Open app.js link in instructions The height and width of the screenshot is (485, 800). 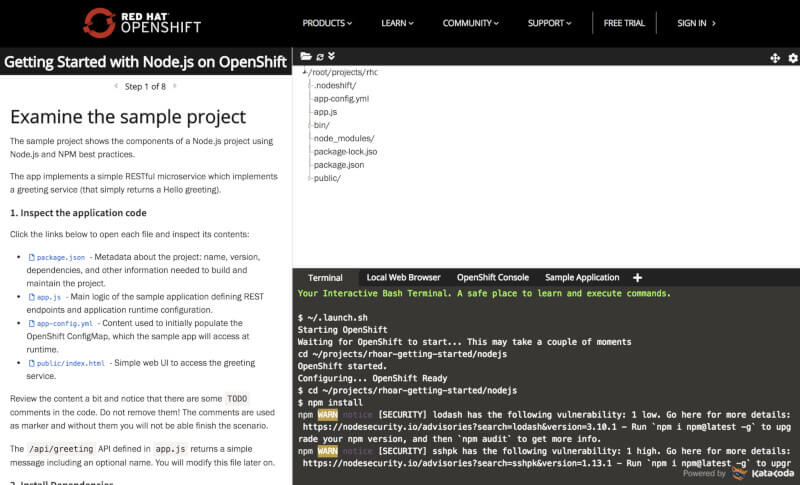coord(48,297)
